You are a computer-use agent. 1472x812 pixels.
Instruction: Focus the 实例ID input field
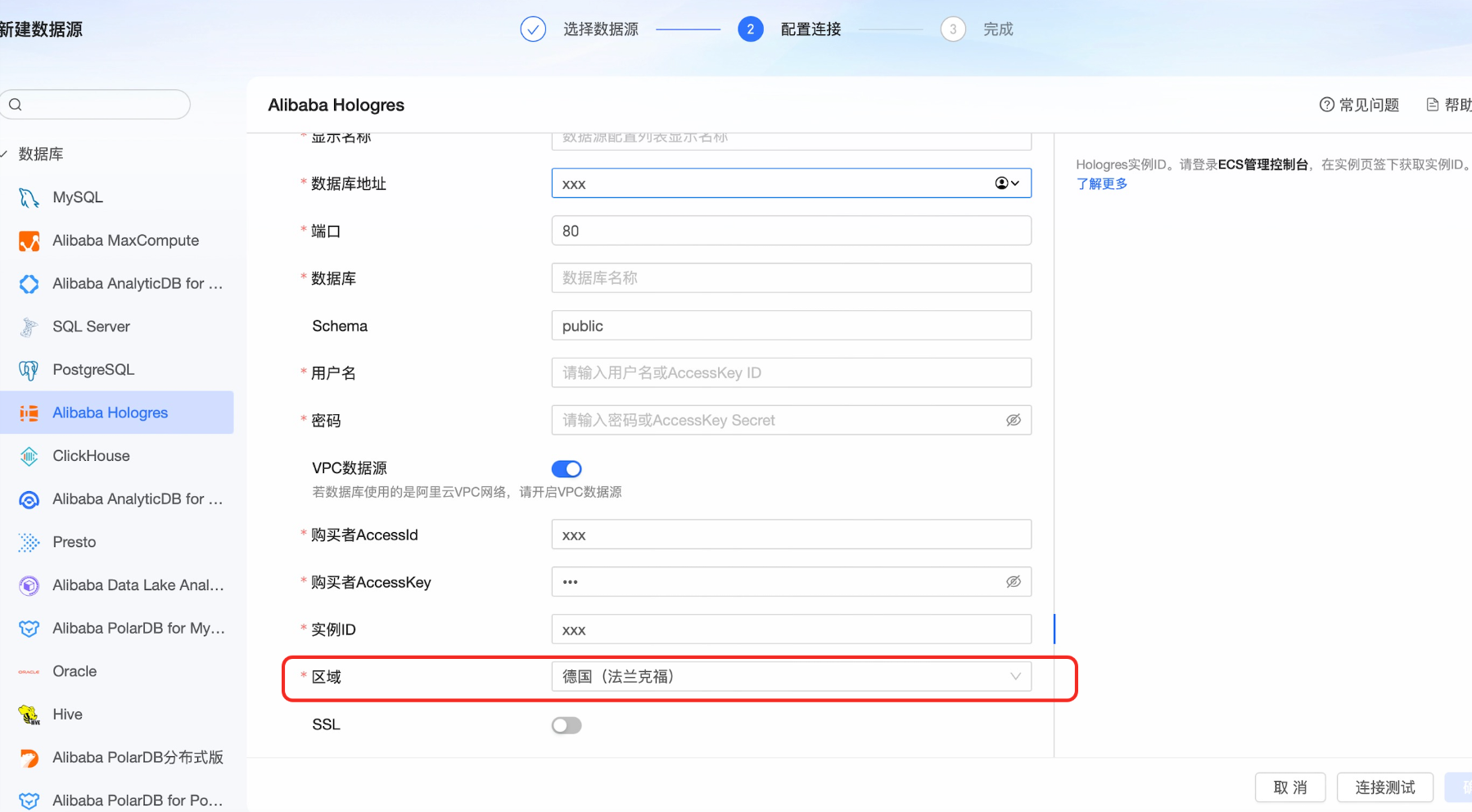tap(792, 629)
